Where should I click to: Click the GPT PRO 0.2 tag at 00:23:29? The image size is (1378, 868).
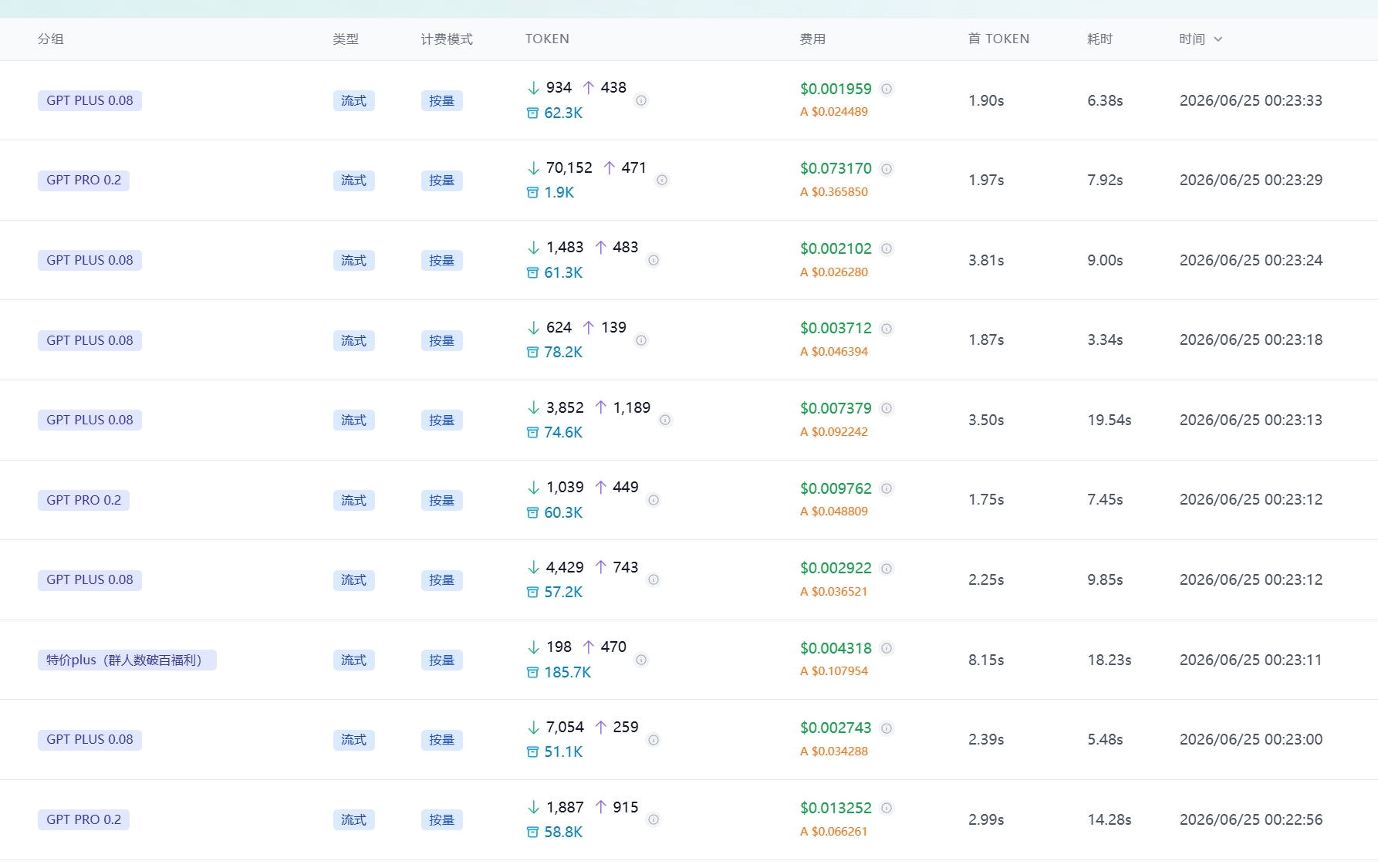83,180
